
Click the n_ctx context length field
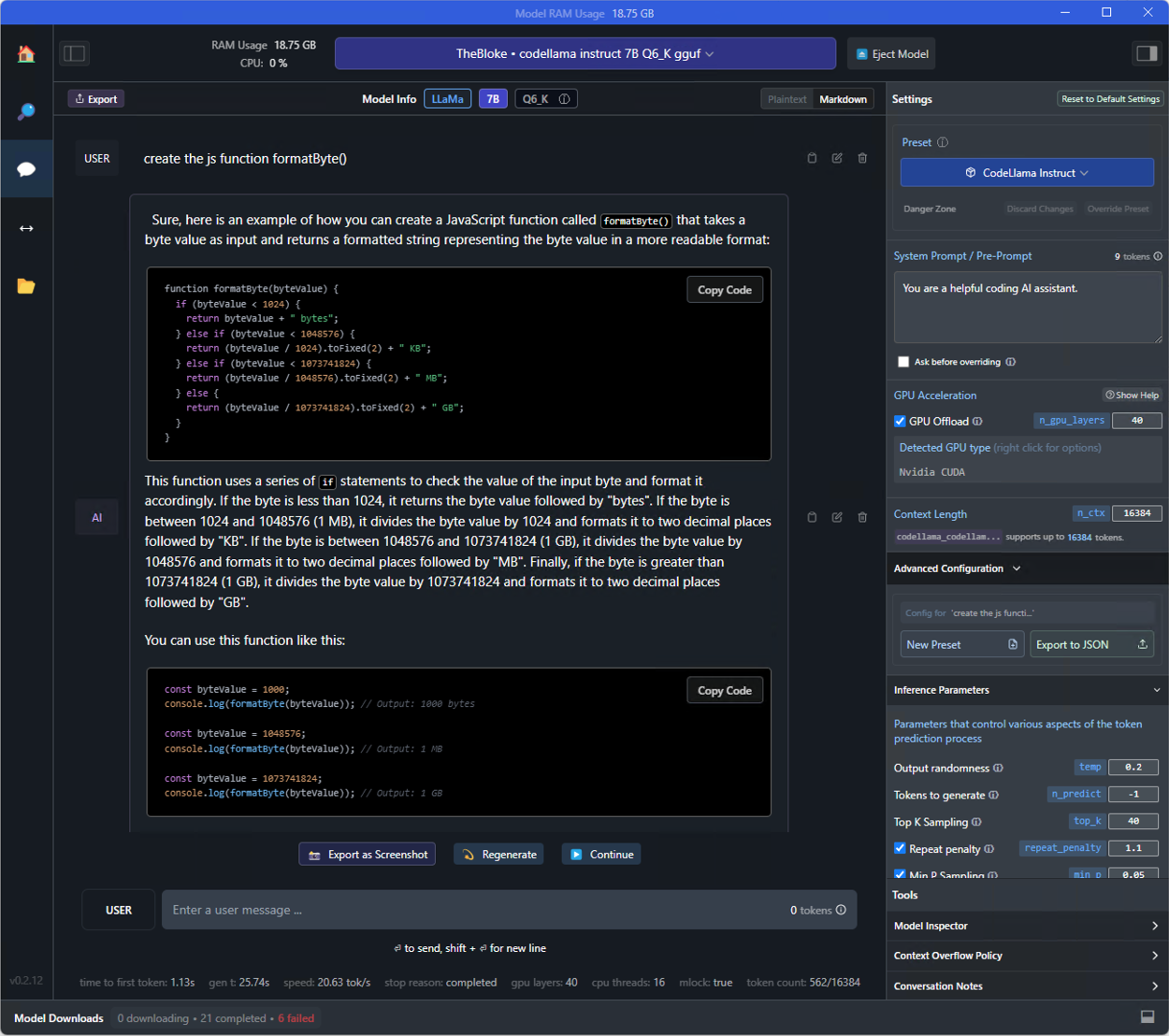pyautogui.click(x=1136, y=513)
